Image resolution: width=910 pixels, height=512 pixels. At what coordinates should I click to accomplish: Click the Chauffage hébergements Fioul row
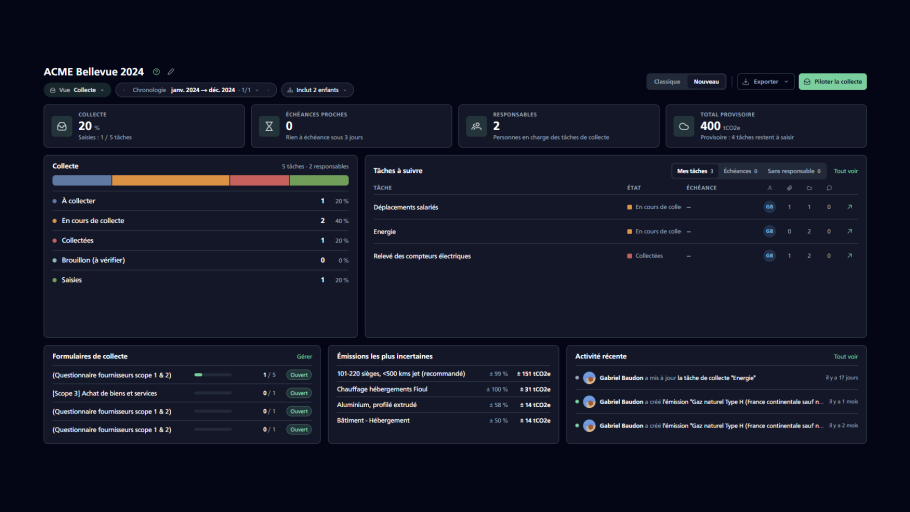(x=443, y=390)
